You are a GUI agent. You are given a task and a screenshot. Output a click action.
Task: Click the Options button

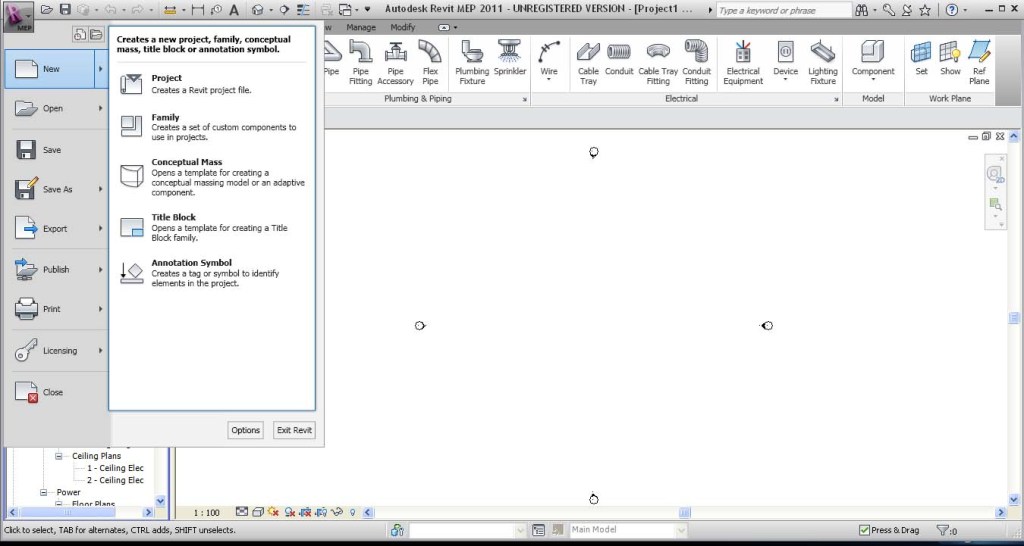[245, 430]
